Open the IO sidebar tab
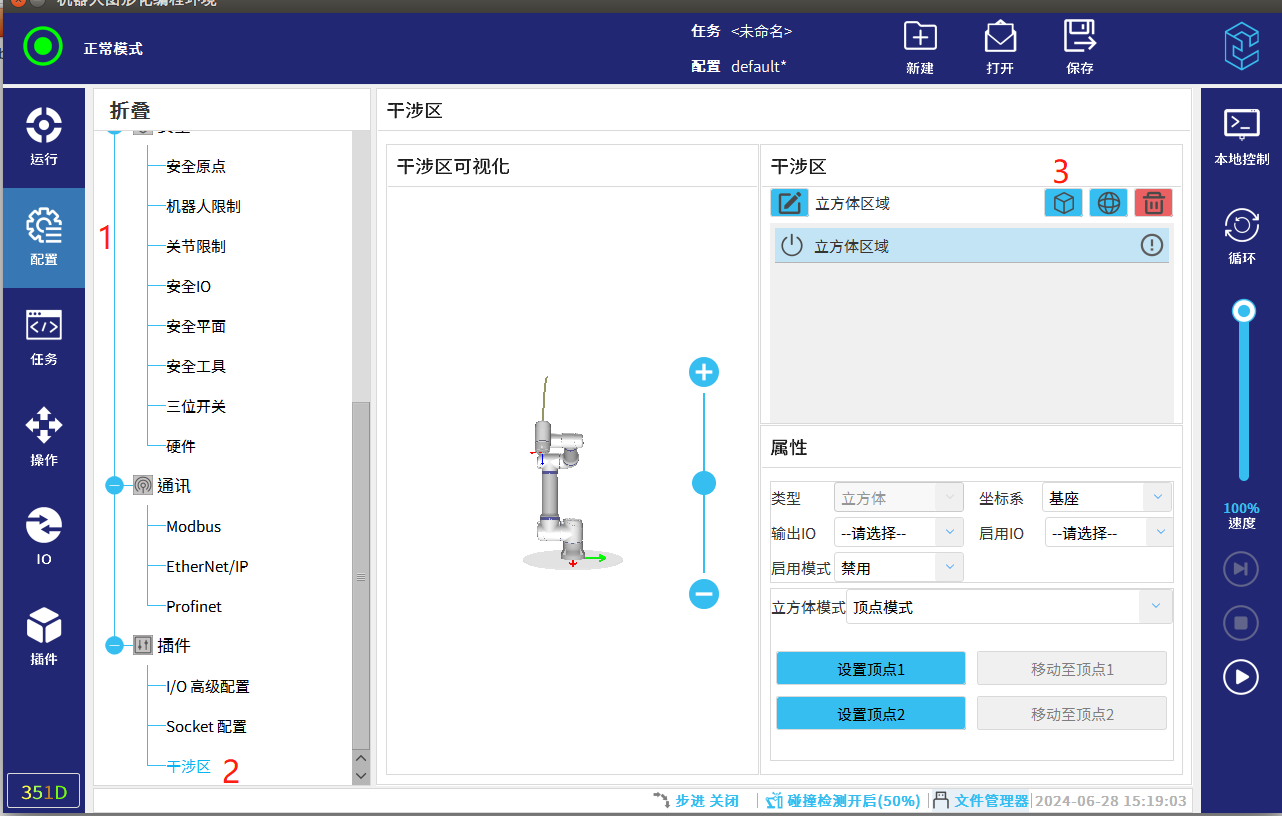 pyautogui.click(x=44, y=537)
